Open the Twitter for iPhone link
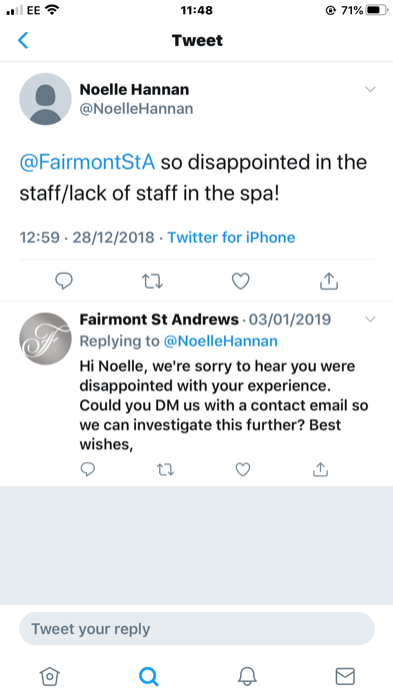393x700 pixels. [231, 238]
